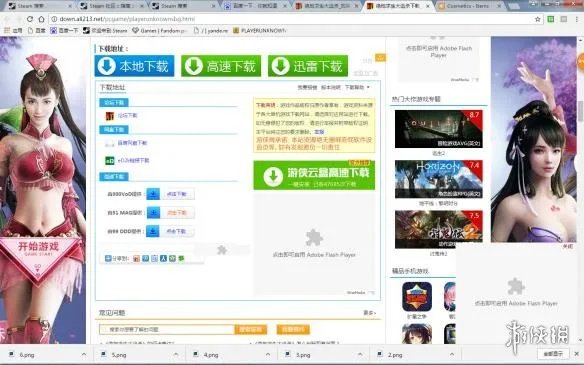The height and width of the screenshot is (365, 584).
Task: Select the 下载地址 tab heading
Action: (112, 88)
